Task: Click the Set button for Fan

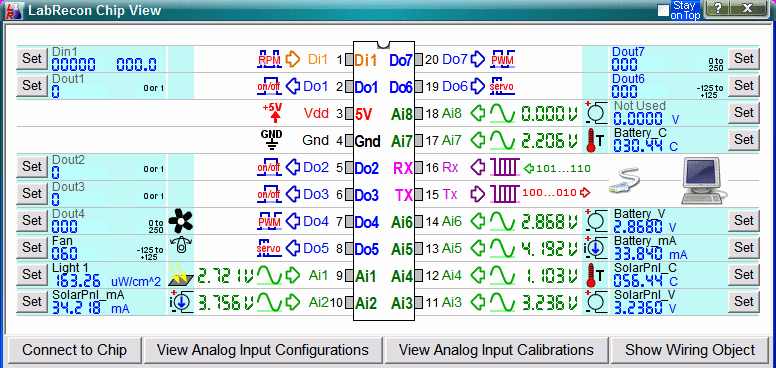Action: coord(32,247)
